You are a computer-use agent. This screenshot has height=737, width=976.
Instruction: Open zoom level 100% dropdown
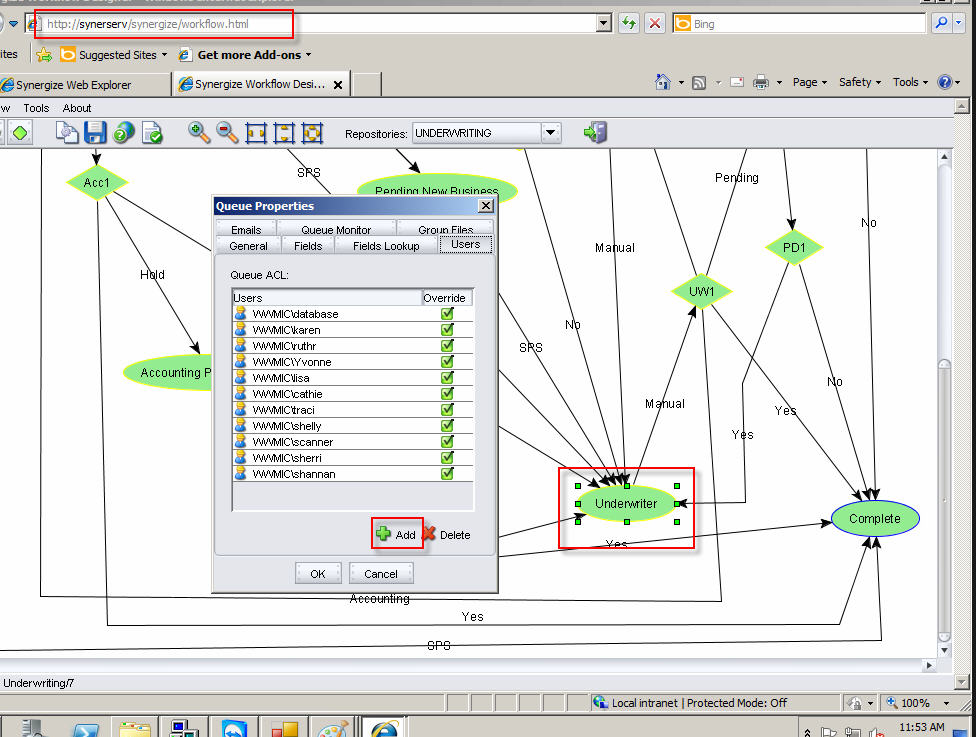click(946, 703)
